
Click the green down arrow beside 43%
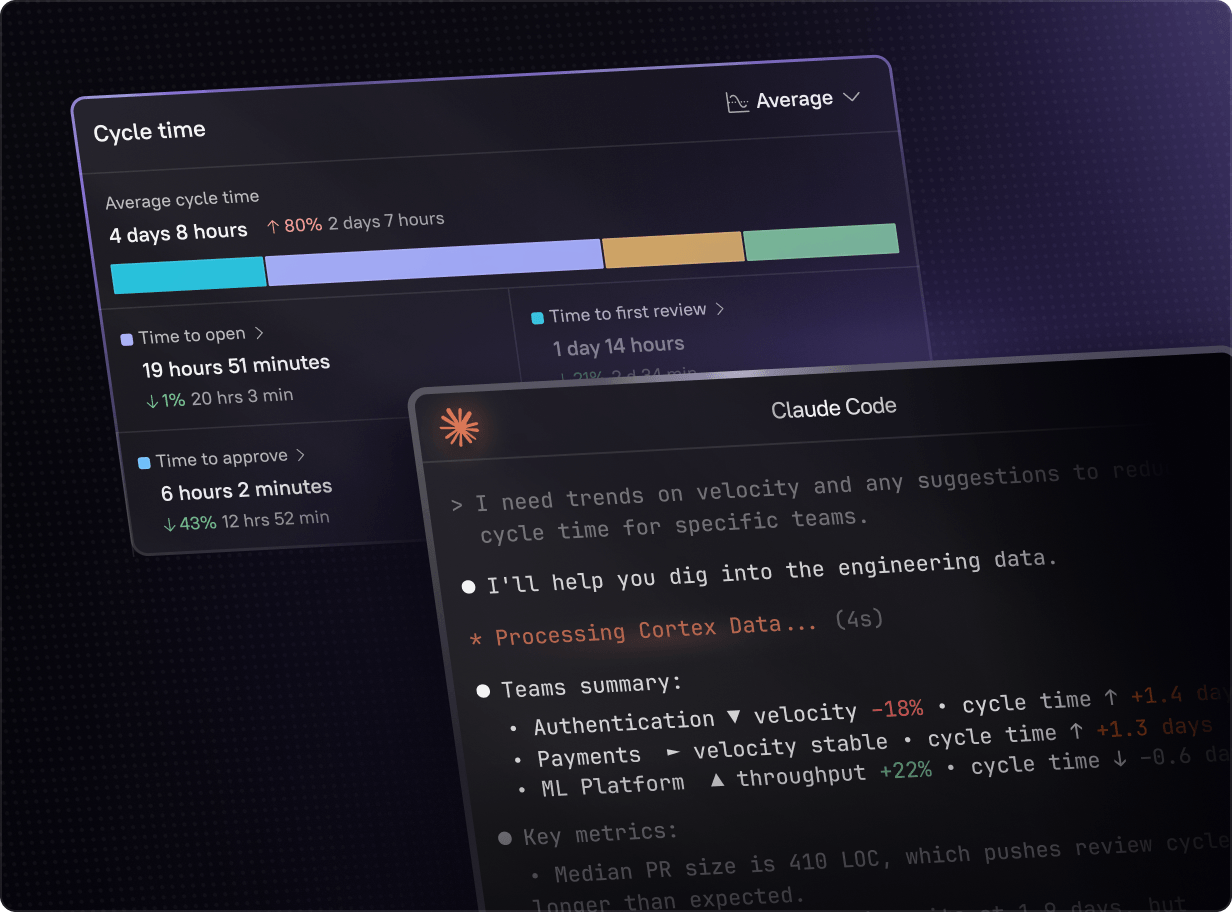coord(169,524)
